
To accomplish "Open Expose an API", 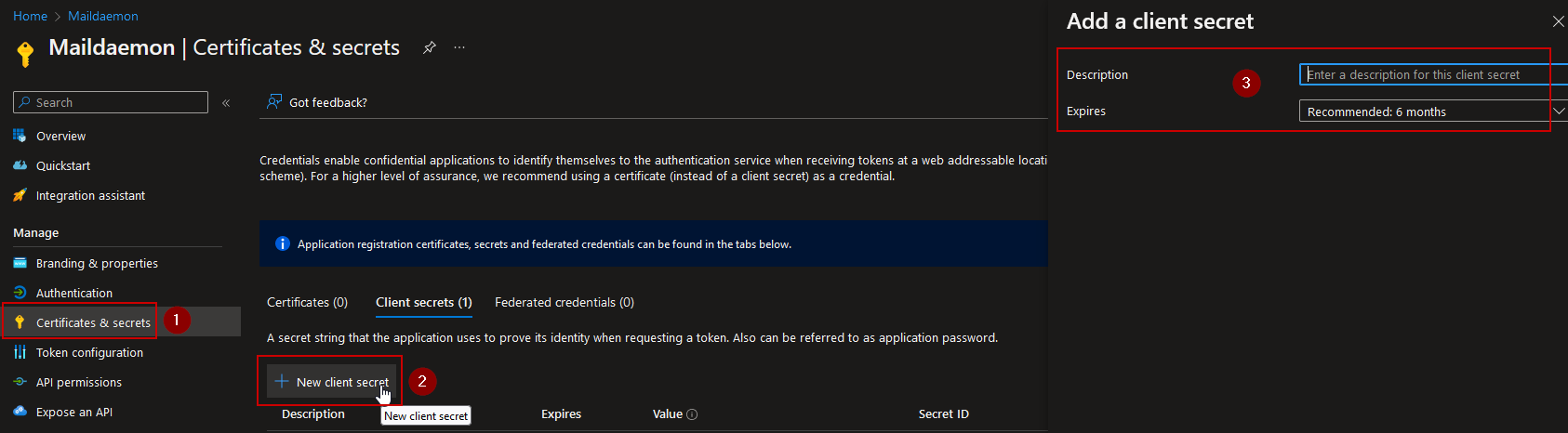I will click(x=74, y=412).
